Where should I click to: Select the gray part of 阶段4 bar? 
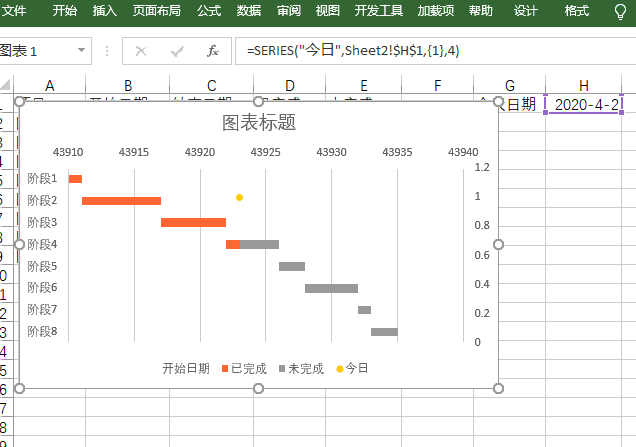point(259,244)
